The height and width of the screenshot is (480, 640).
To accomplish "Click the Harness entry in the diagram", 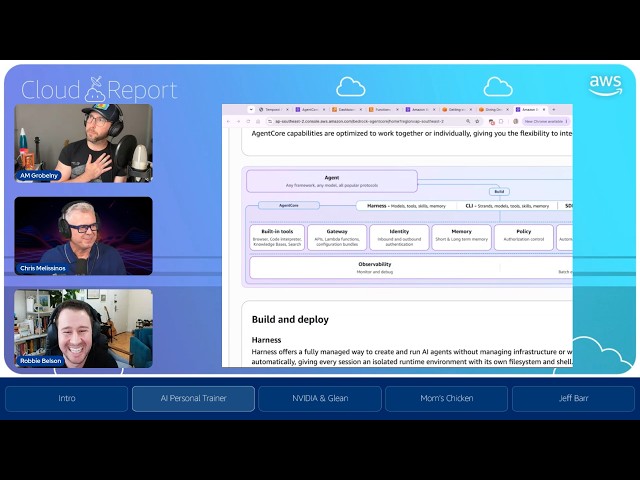I will (x=406, y=206).
